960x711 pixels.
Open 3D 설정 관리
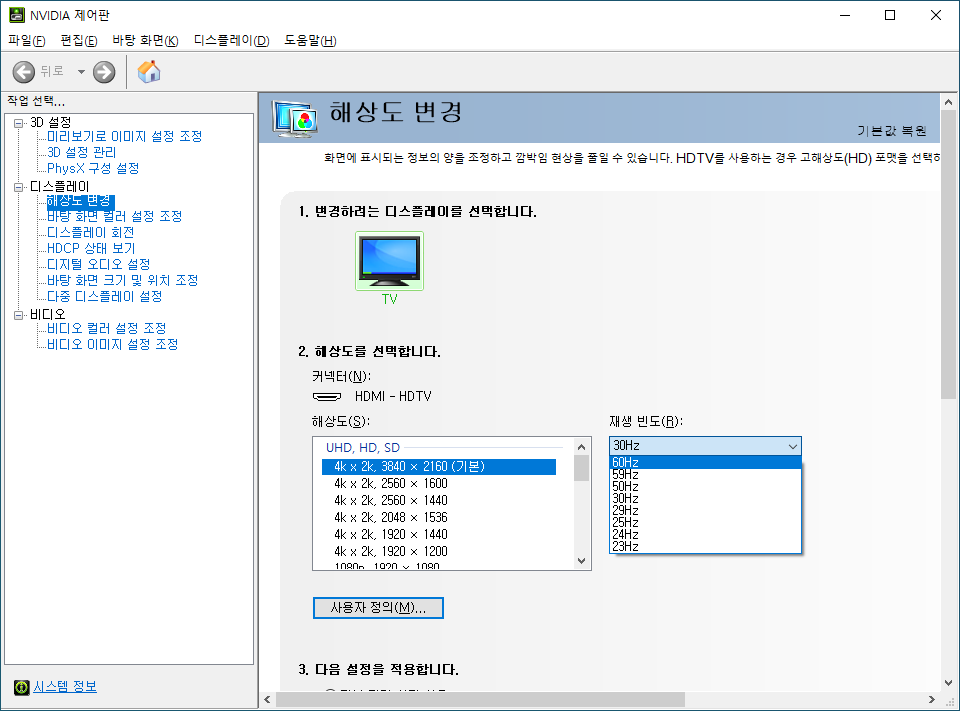point(81,152)
